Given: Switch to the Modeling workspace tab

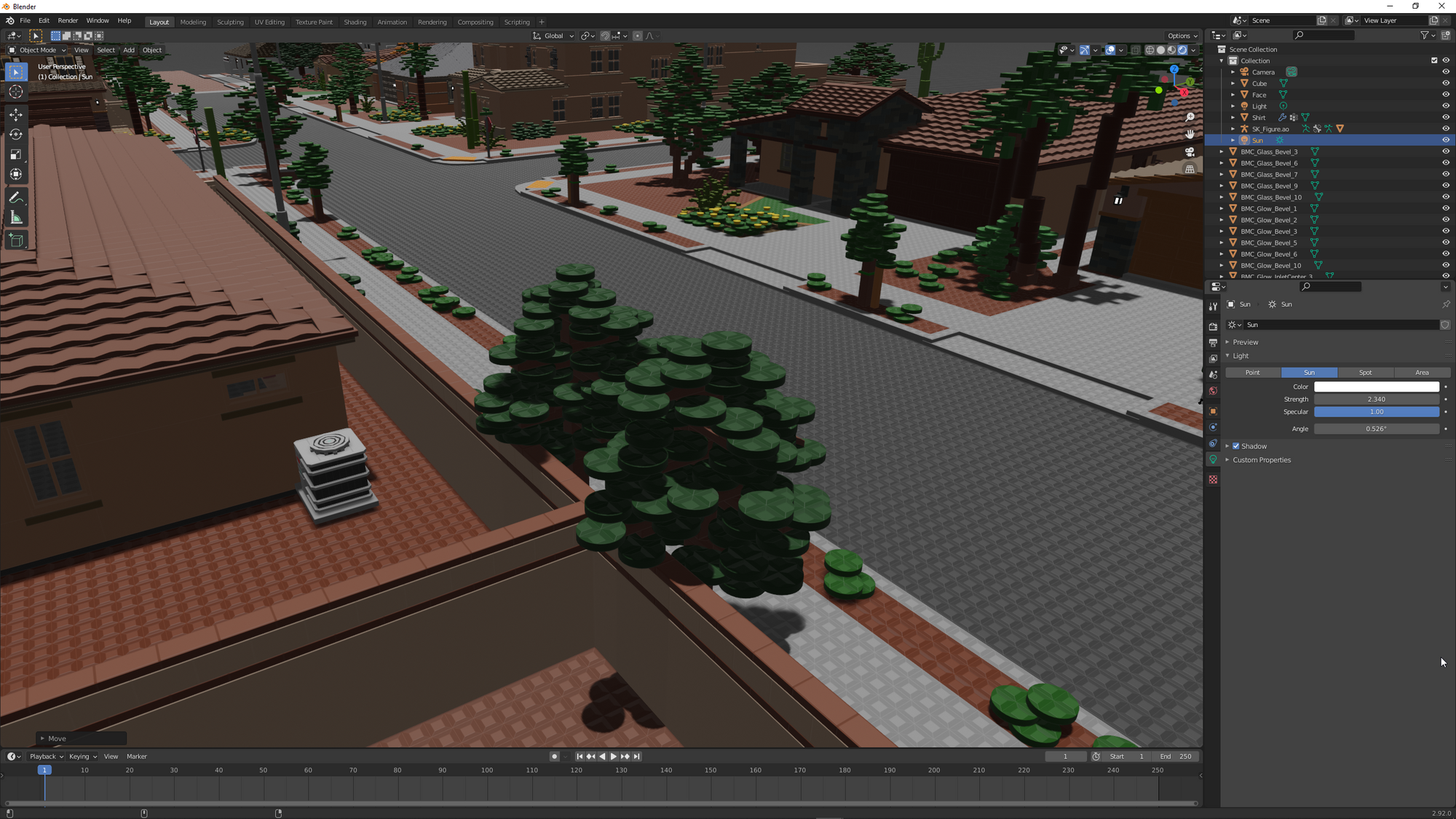Looking at the screenshot, I should [x=193, y=22].
